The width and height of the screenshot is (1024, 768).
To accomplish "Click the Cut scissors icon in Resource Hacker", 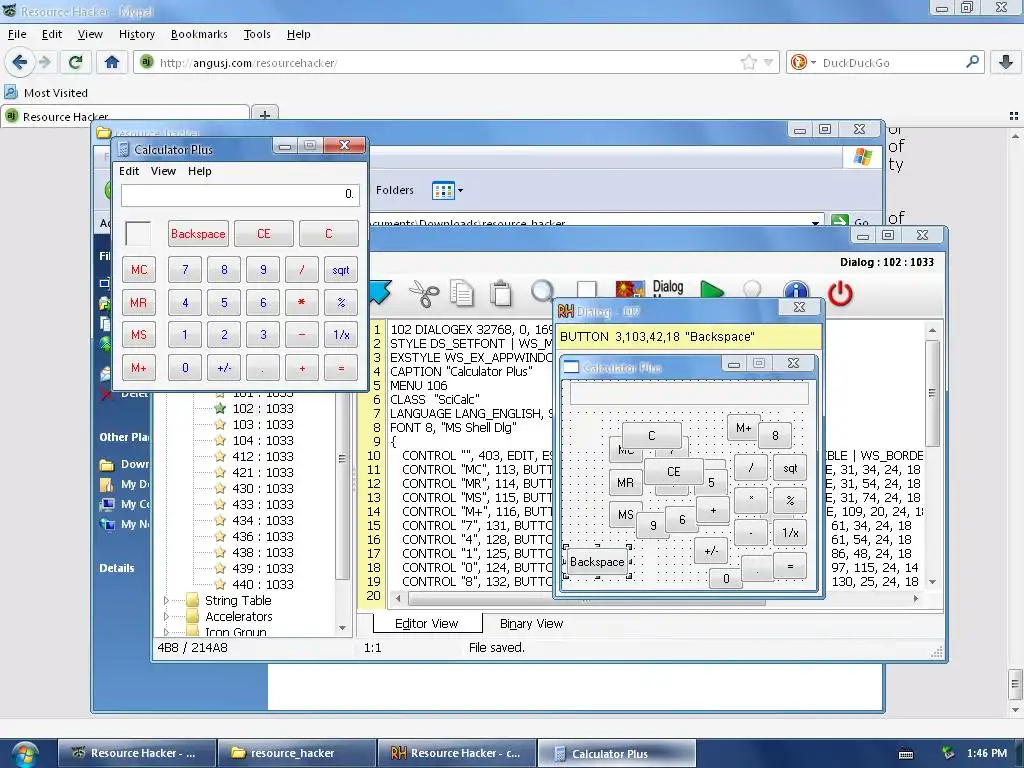I will click(x=424, y=293).
